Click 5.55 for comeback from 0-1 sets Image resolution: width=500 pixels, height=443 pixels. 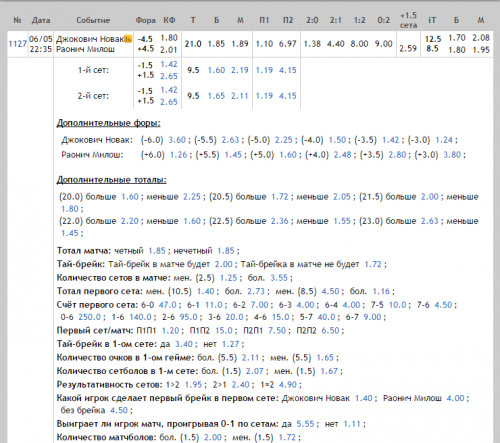click(305, 424)
